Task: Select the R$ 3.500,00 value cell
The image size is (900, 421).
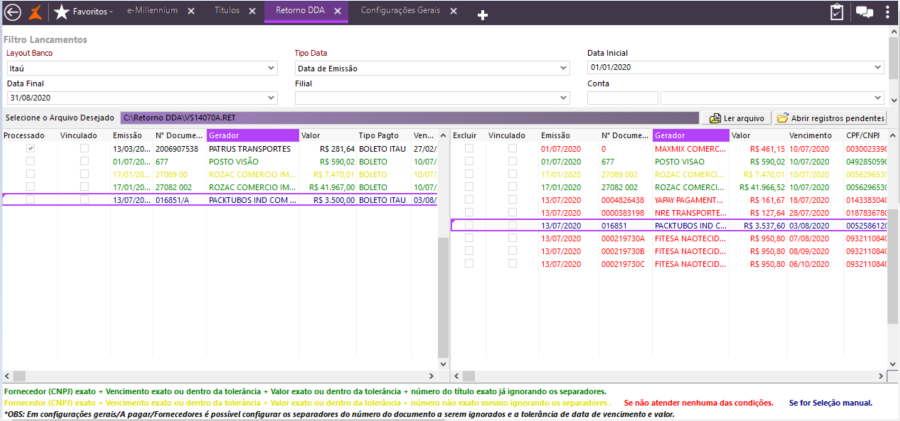Action: (x=327, y=200)
